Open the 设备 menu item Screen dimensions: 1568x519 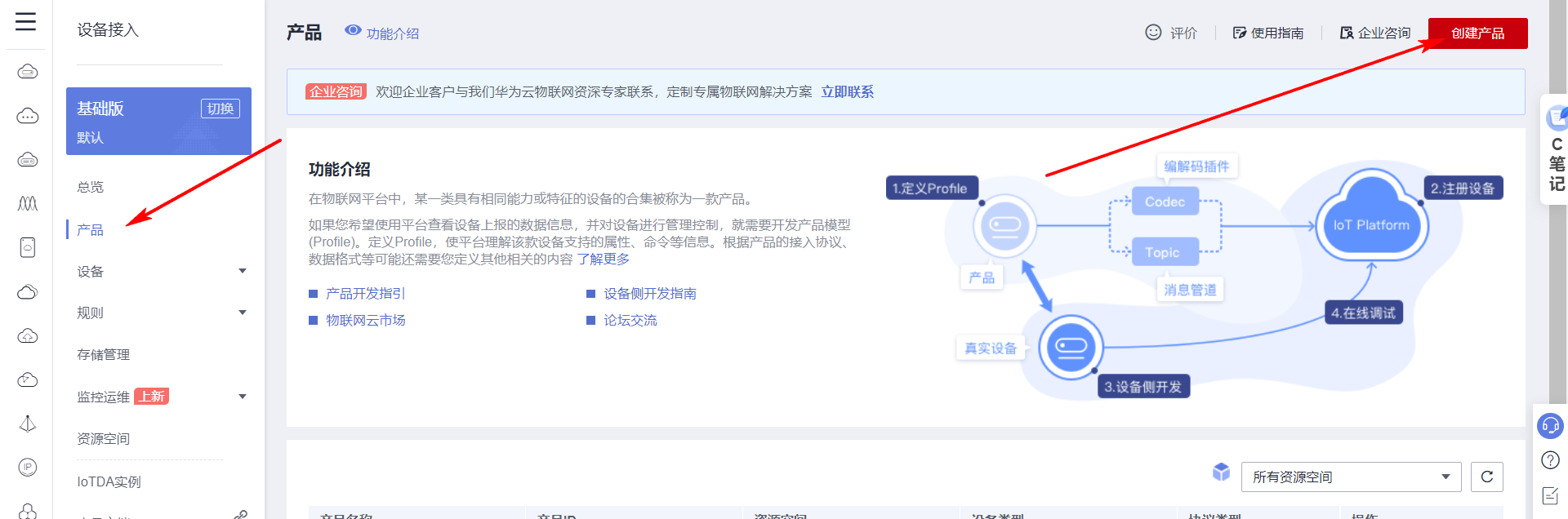point(90,271)
